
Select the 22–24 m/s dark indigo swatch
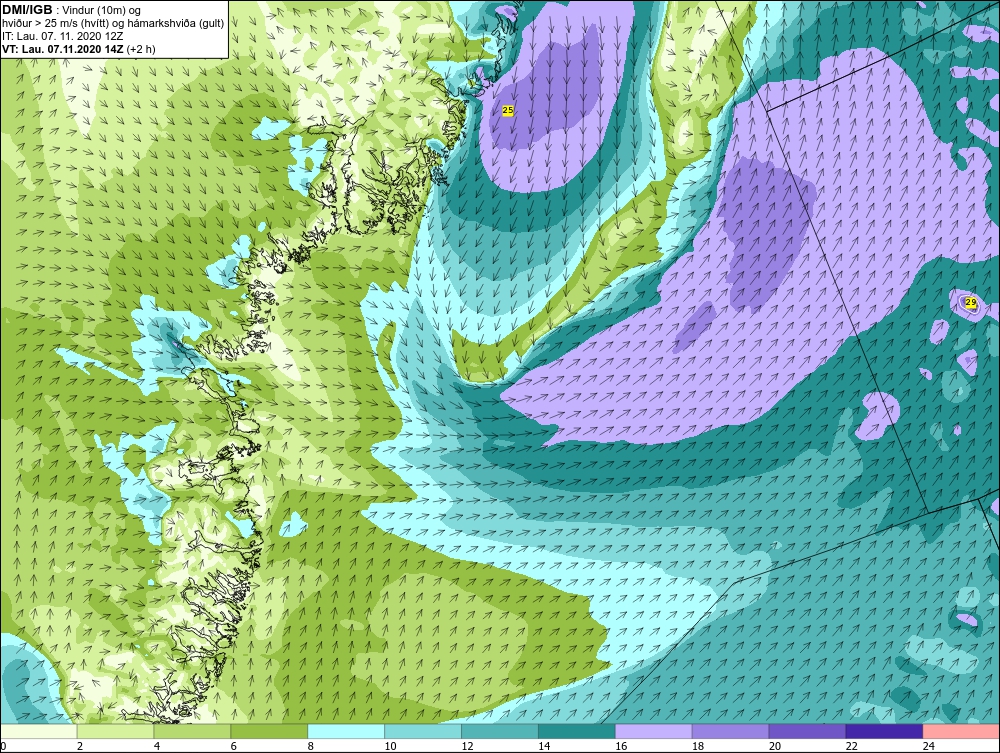tap(885, 731)
